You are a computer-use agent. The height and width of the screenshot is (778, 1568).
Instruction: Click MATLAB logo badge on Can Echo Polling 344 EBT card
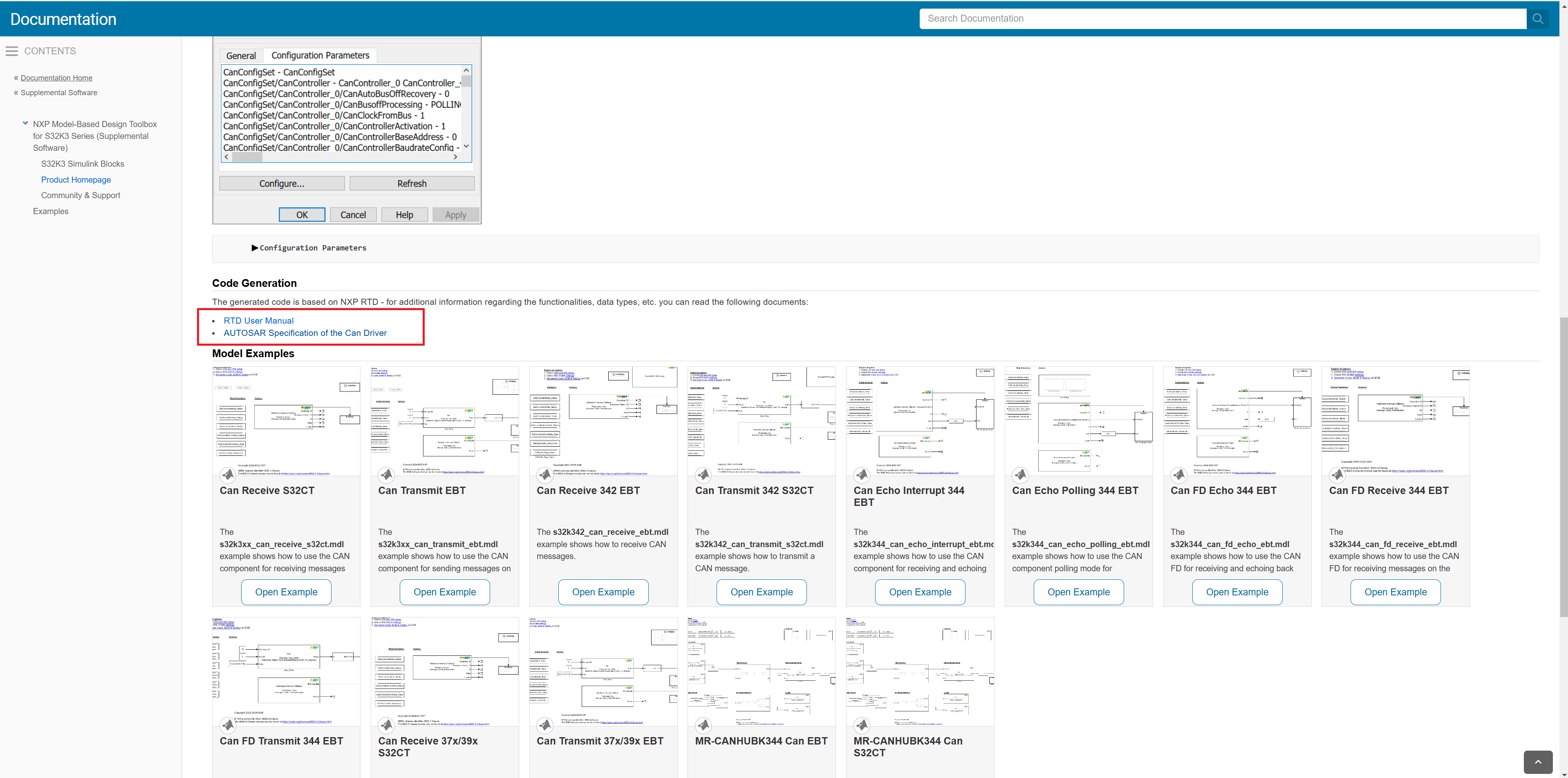pos(1020,475)
